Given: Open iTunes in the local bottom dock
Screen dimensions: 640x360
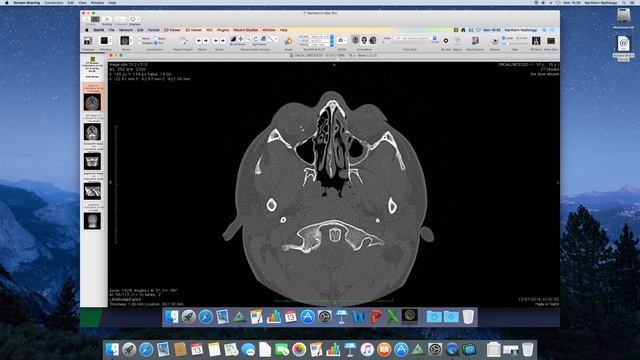Looking at the screenshot, I should [367, 349].
